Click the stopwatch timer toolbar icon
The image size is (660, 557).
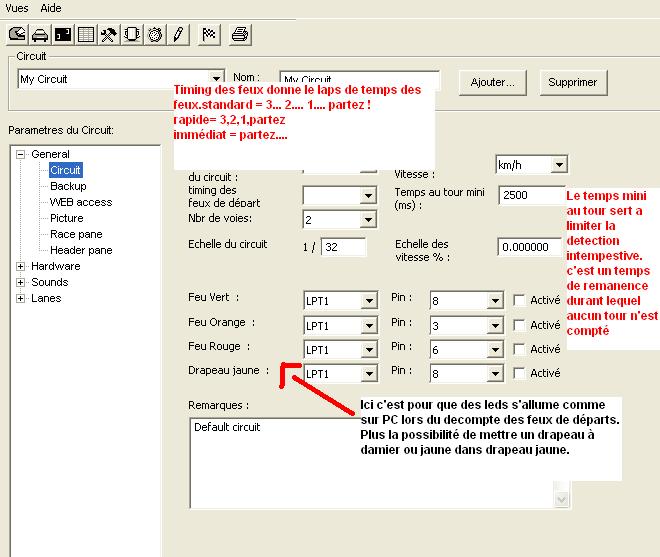coord(155,34)
